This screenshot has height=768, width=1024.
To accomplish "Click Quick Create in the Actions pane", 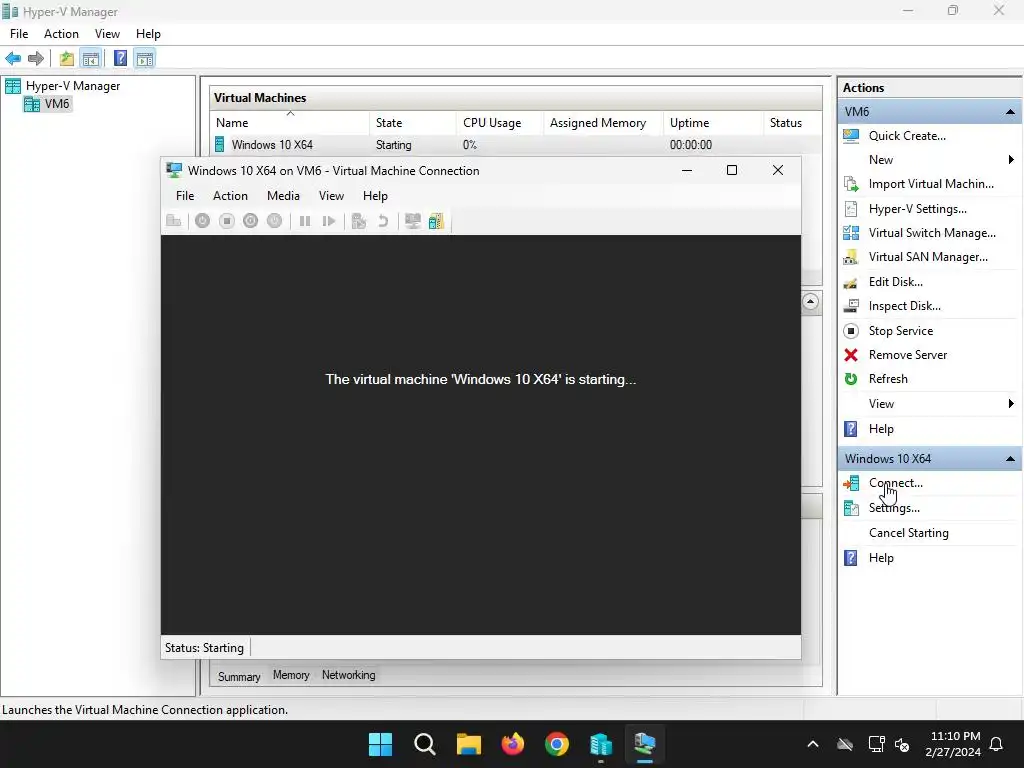I will coord(907,136).
